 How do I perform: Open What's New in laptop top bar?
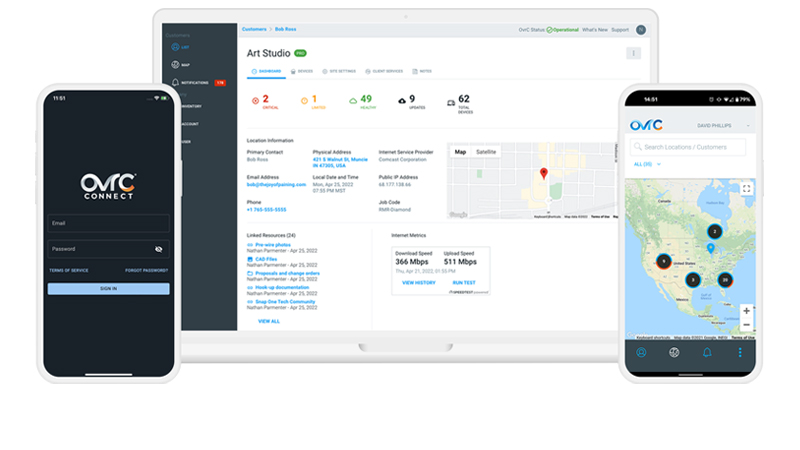tap(595, 30)
